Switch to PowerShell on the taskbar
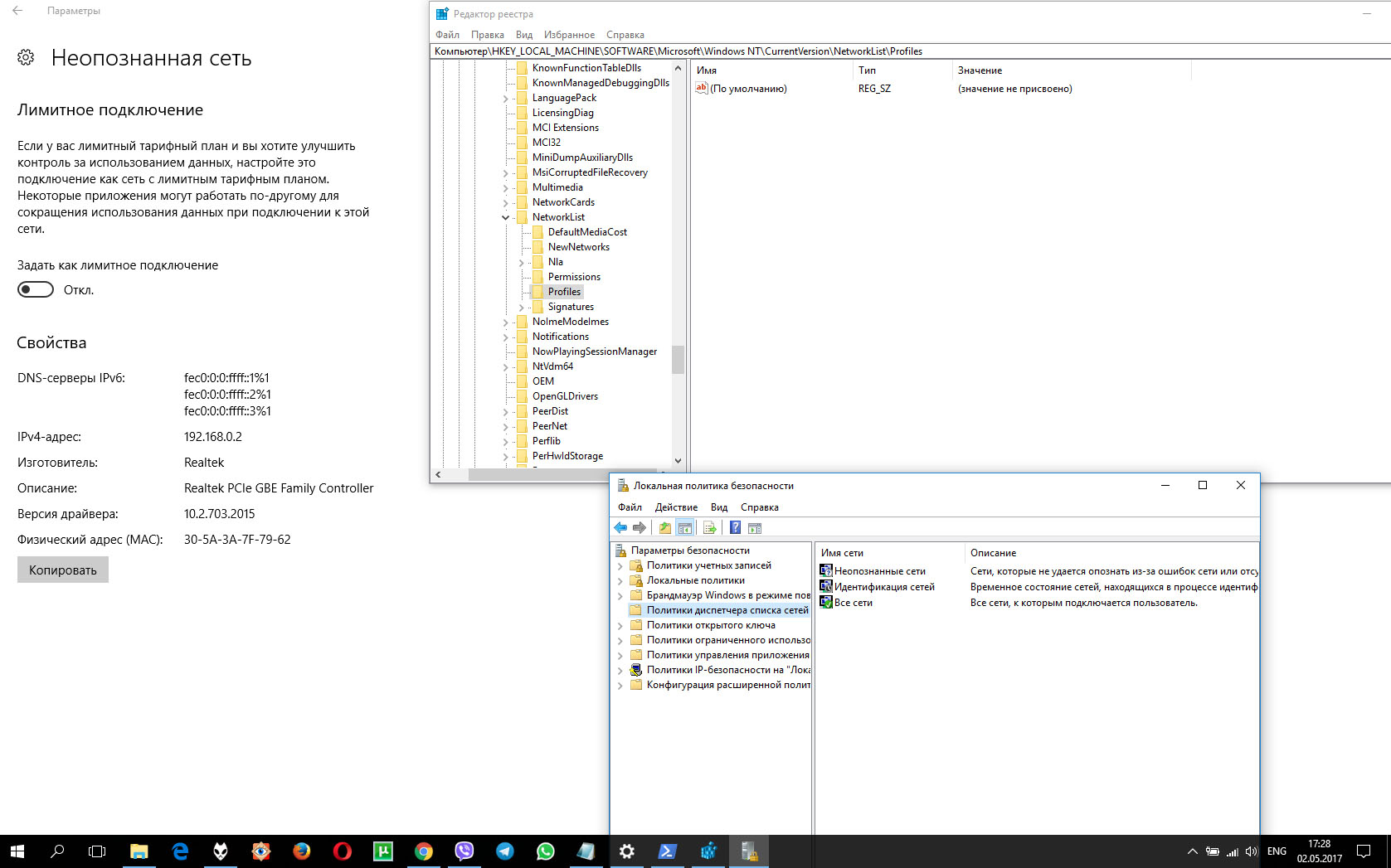The image size is (1391, 868). pos(668,851)
